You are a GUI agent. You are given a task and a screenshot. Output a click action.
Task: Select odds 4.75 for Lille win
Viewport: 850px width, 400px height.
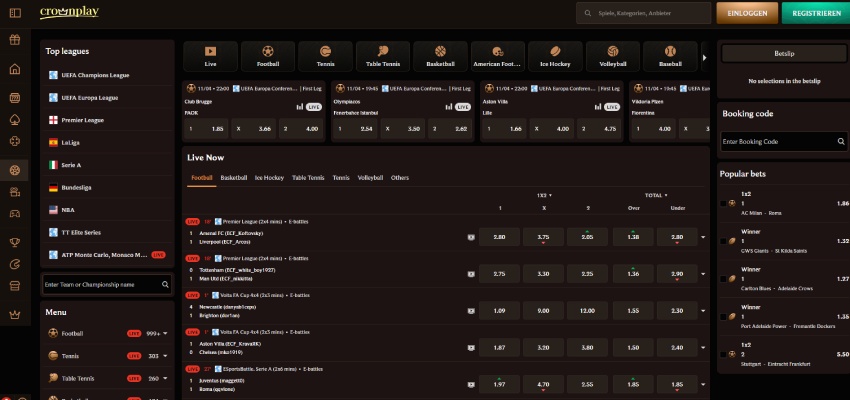pos(599,129)
